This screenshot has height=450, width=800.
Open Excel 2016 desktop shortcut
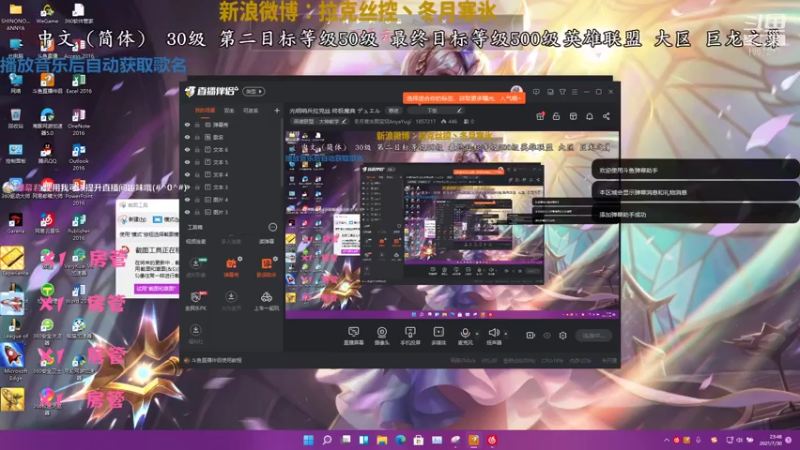(79, 84)
